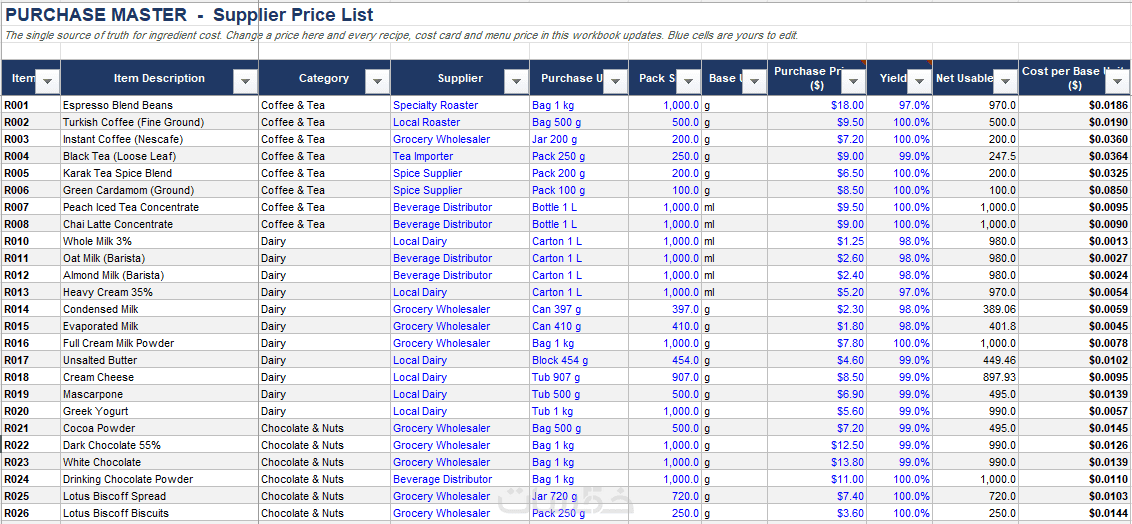Open the Purchase Price filter dropdown arrow
The height and width of the screenshot is (524, 1132).
pyautogui.click(x=853, y=82)
